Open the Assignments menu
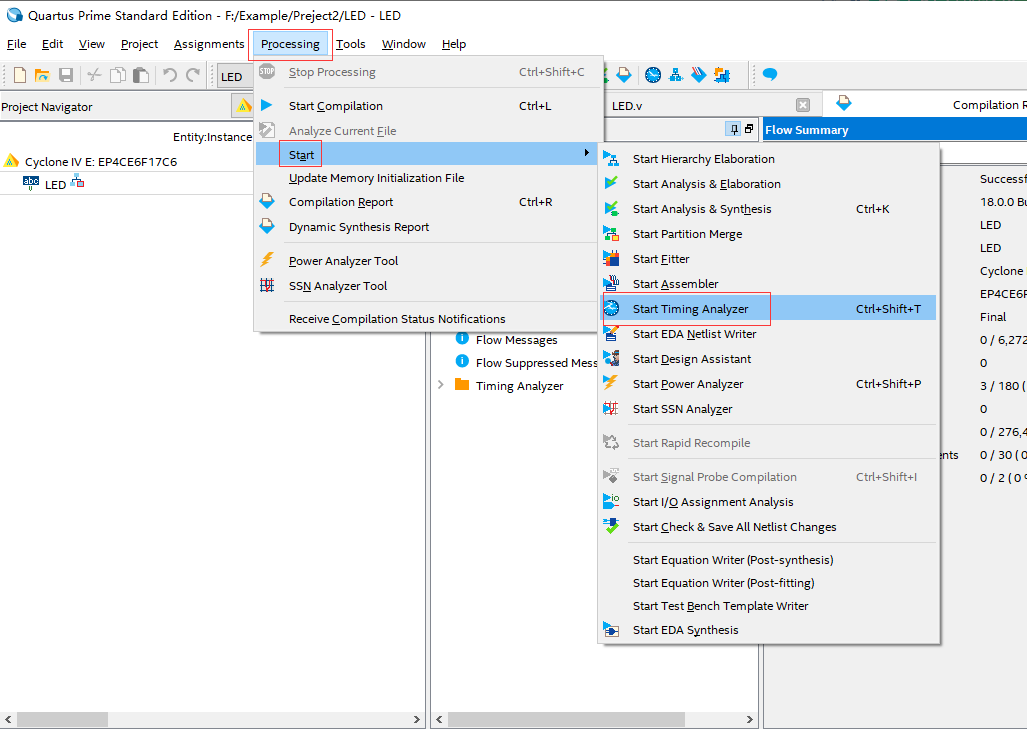 209,44
